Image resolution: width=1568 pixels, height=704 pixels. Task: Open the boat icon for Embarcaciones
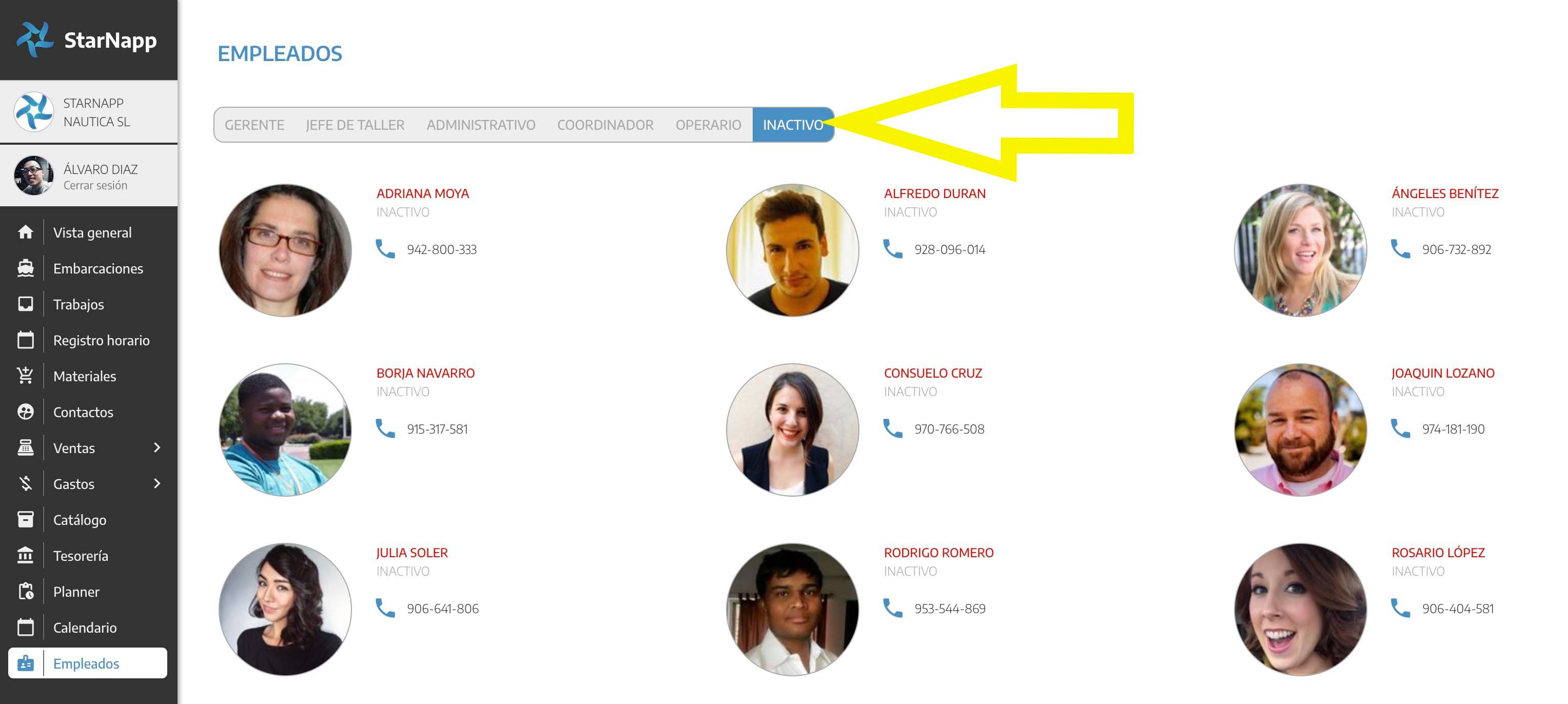tap(26, 268)
